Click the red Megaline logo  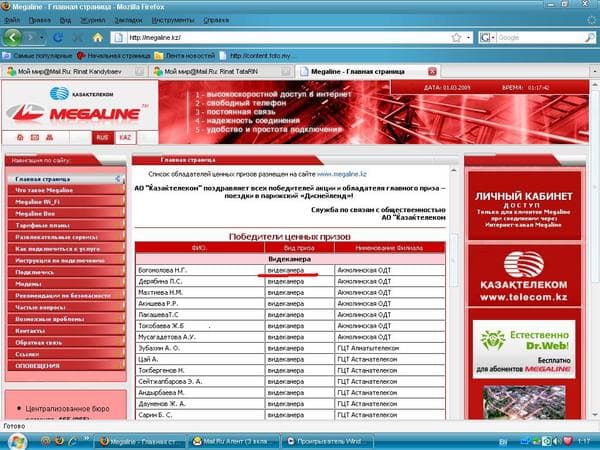tap(77, 113)
